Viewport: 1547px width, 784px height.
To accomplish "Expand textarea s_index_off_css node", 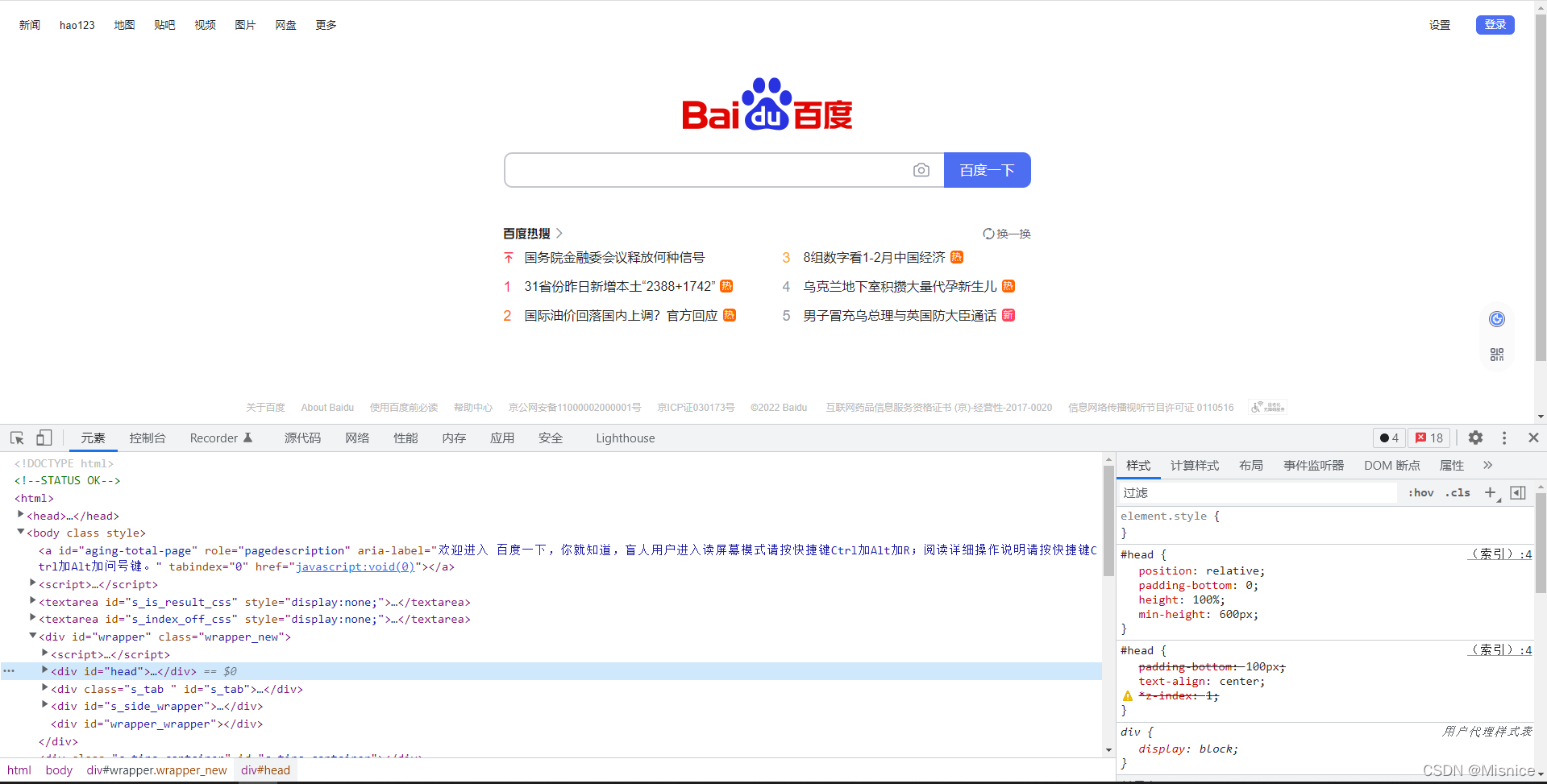I will pyautogui.click(x=33, y=617).
